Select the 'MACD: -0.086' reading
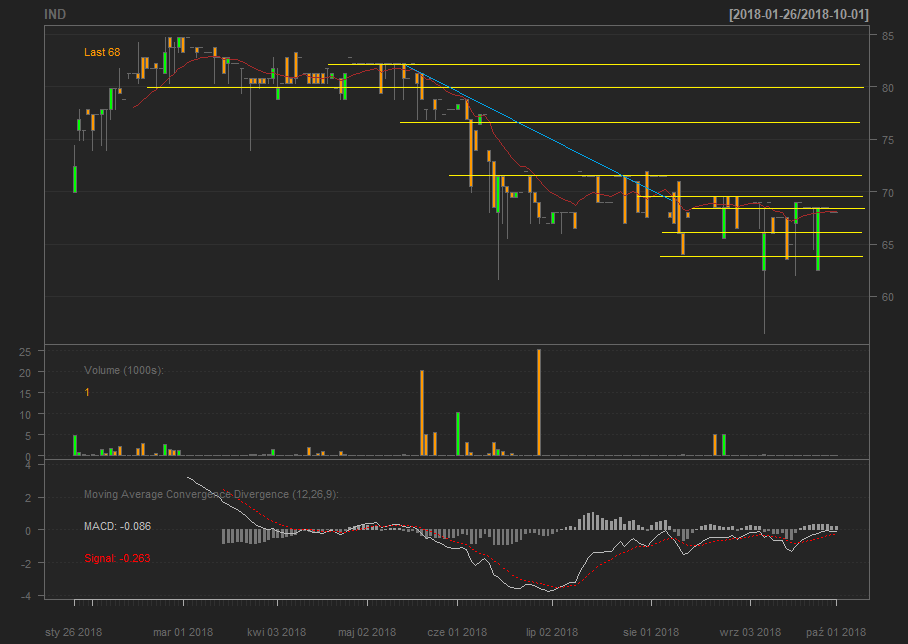Viewport: 908px width, 644px height. pos(118,526)
